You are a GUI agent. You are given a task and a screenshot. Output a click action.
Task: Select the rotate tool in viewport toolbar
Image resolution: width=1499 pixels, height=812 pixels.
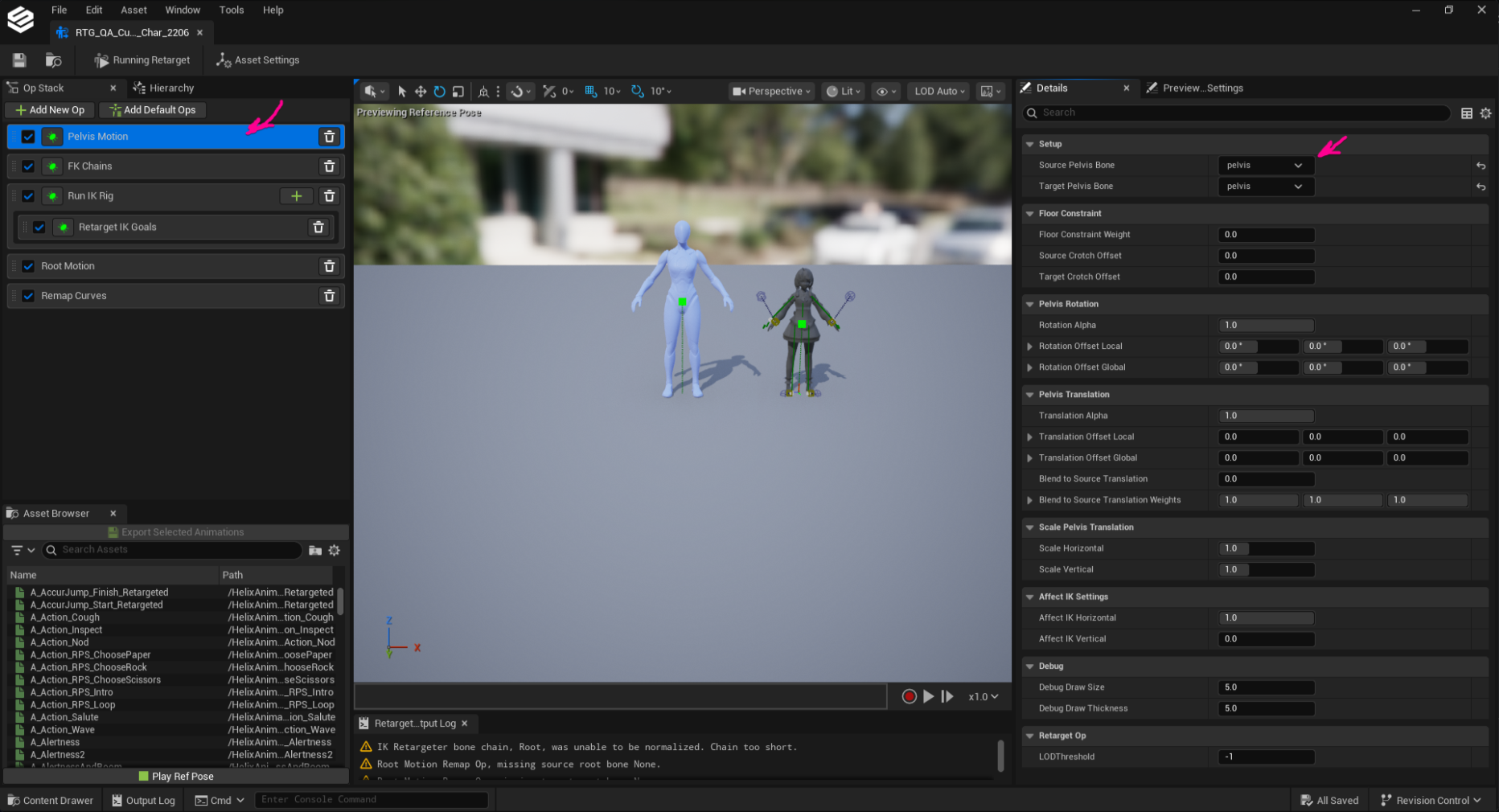point(439,92)
